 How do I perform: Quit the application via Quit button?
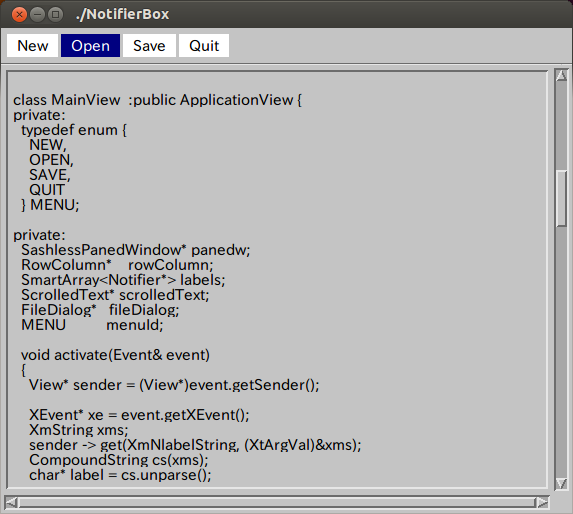pyautogui.click(x=204, y=46)
